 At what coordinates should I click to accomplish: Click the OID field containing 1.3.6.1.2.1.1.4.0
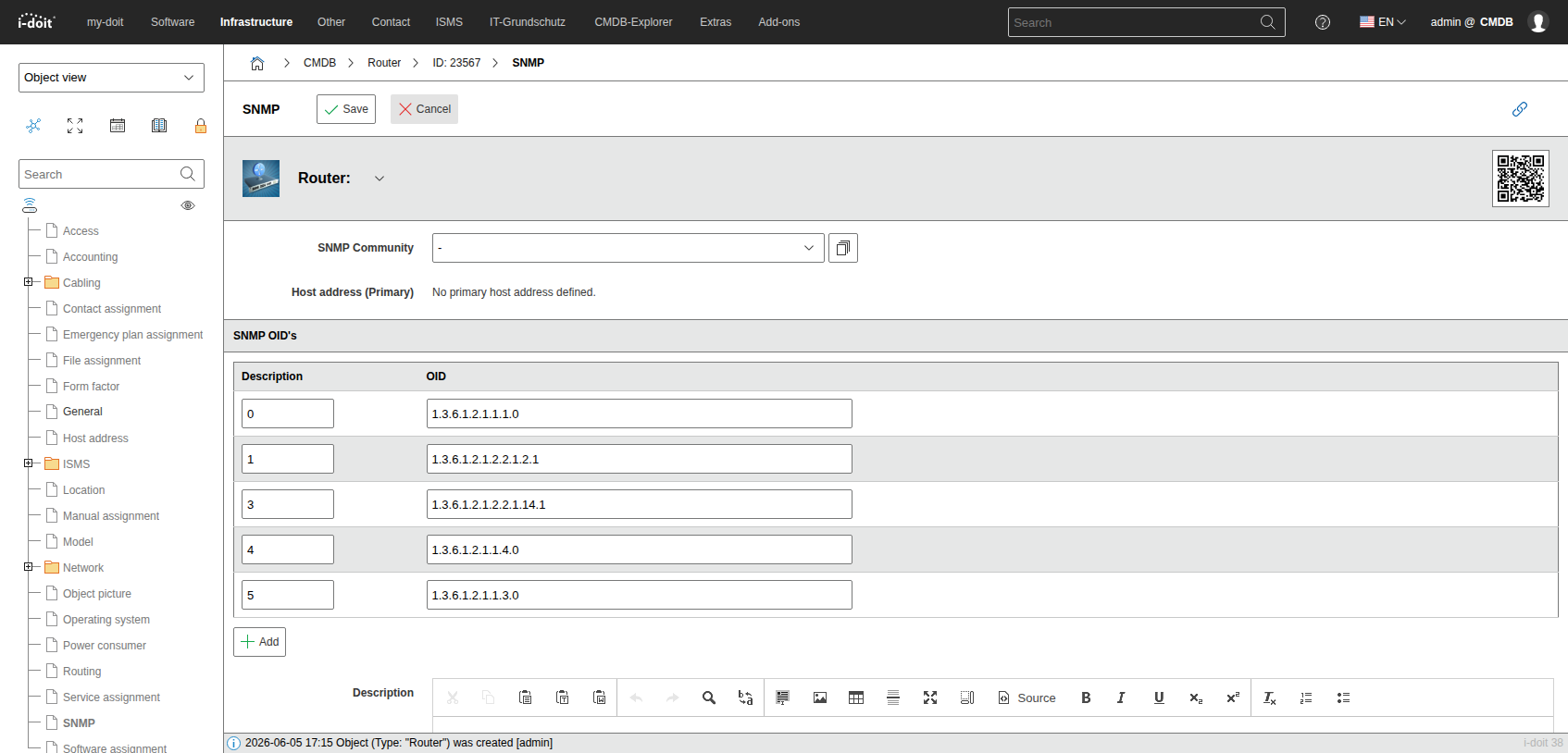coord(640,549)
